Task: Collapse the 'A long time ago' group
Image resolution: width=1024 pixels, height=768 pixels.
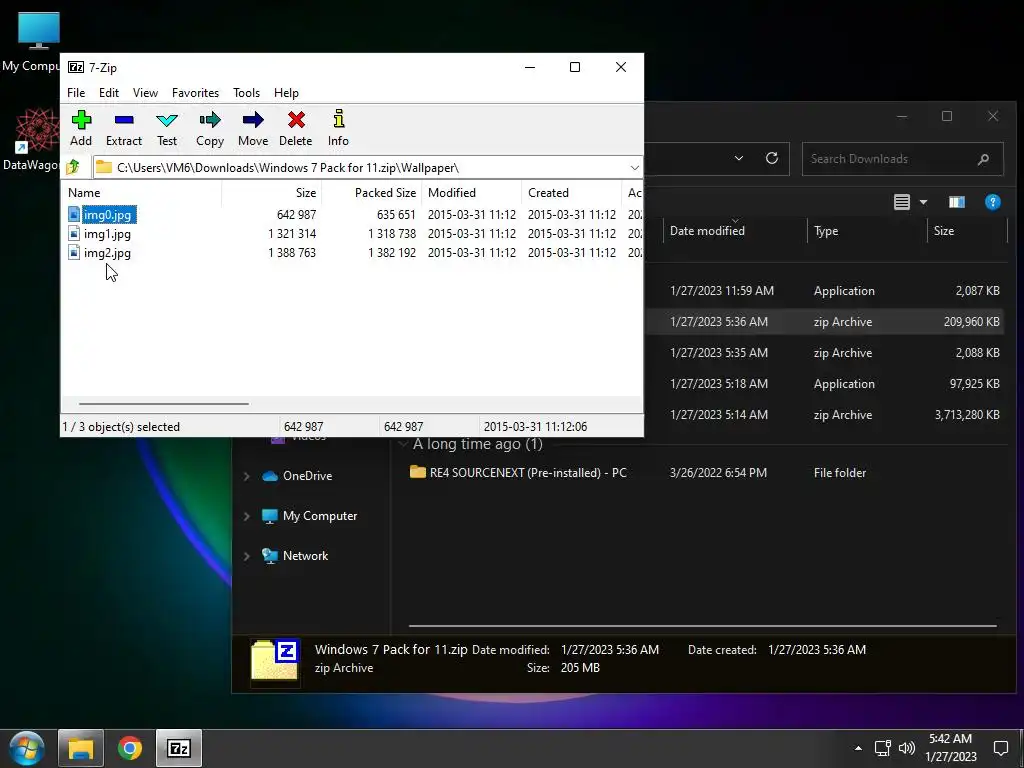Action: (403, 444)
